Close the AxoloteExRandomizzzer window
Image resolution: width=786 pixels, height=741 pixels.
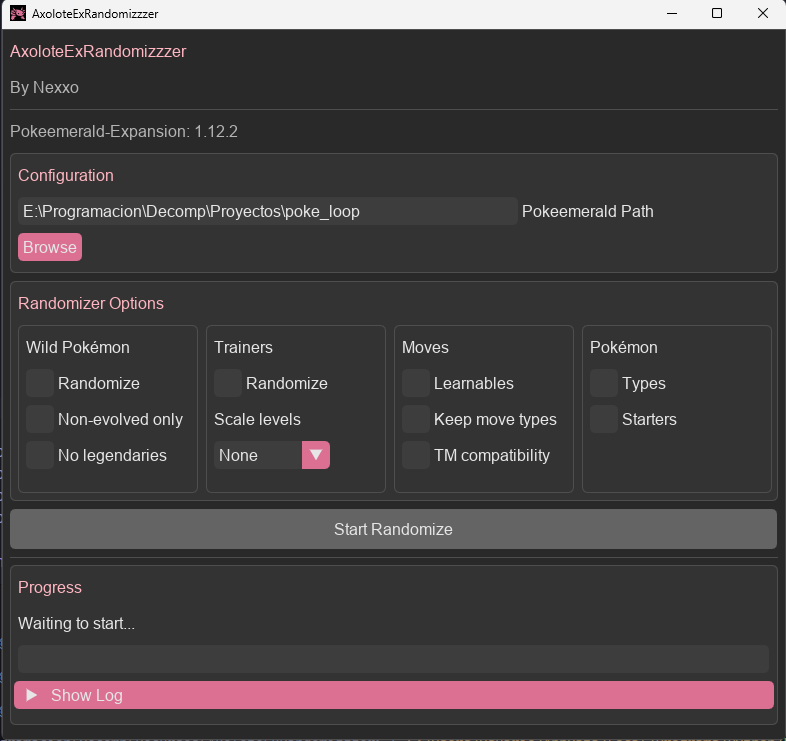click(x=763, y=14)
